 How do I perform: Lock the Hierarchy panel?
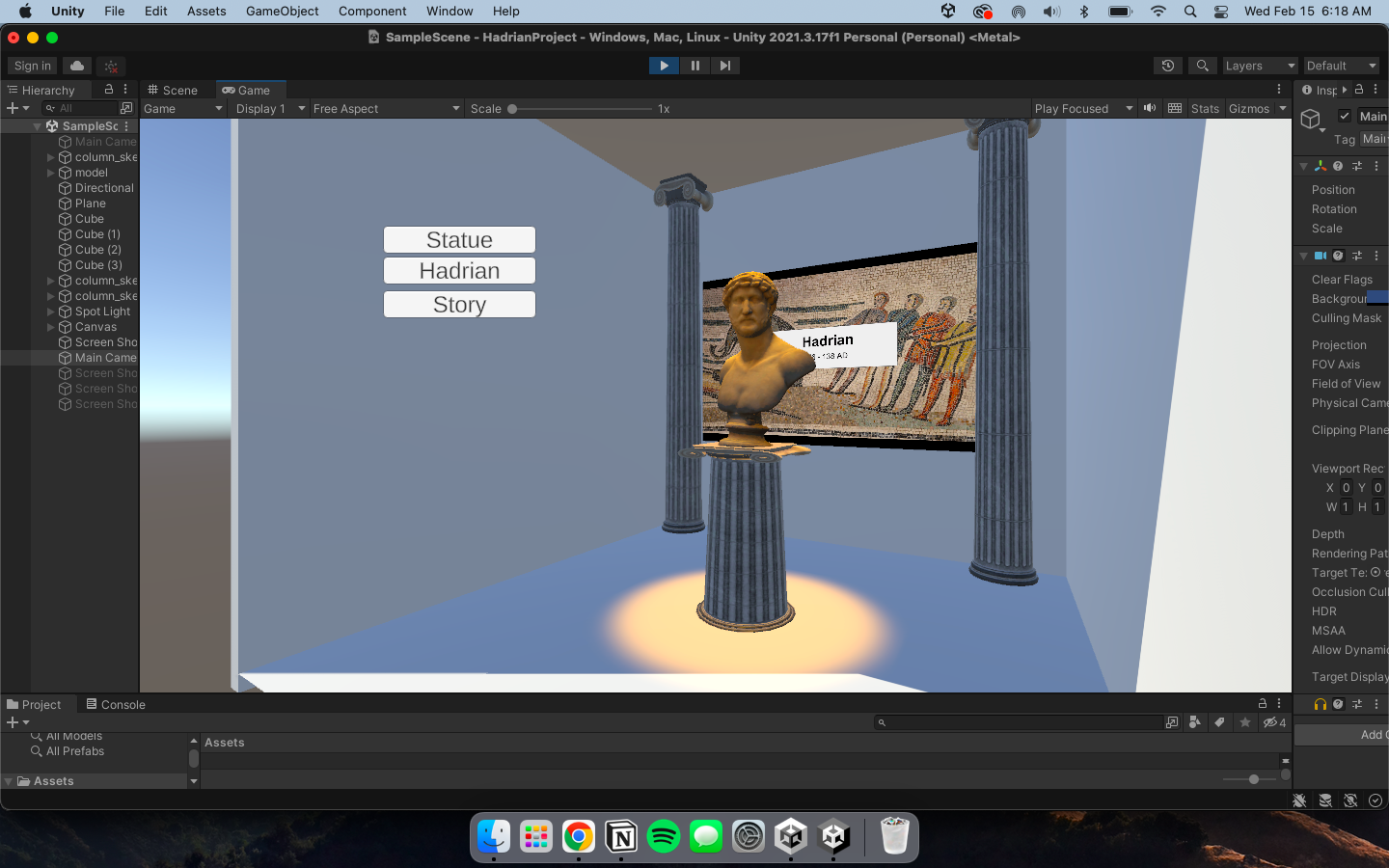click(109, 89)
